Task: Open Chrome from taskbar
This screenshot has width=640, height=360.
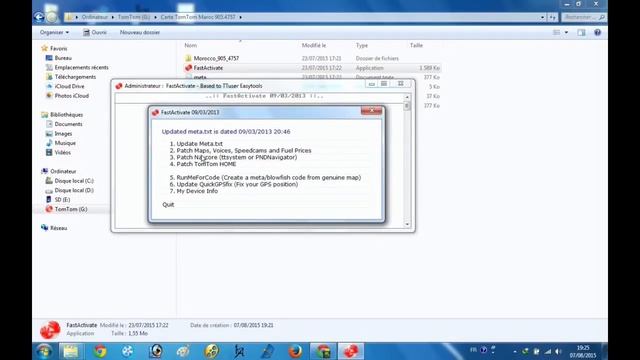Action: 100,351
